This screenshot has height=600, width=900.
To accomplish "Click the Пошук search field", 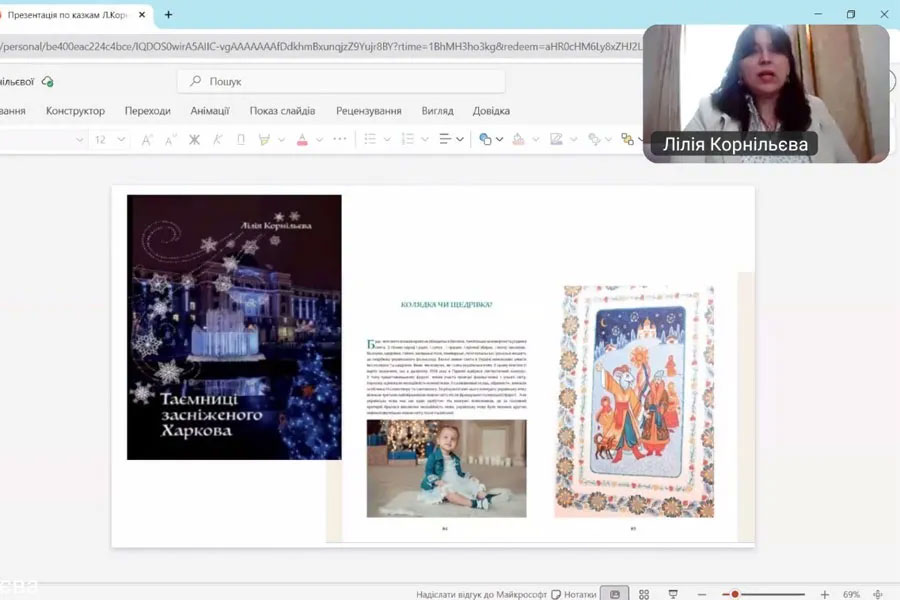I will [340, 81].
